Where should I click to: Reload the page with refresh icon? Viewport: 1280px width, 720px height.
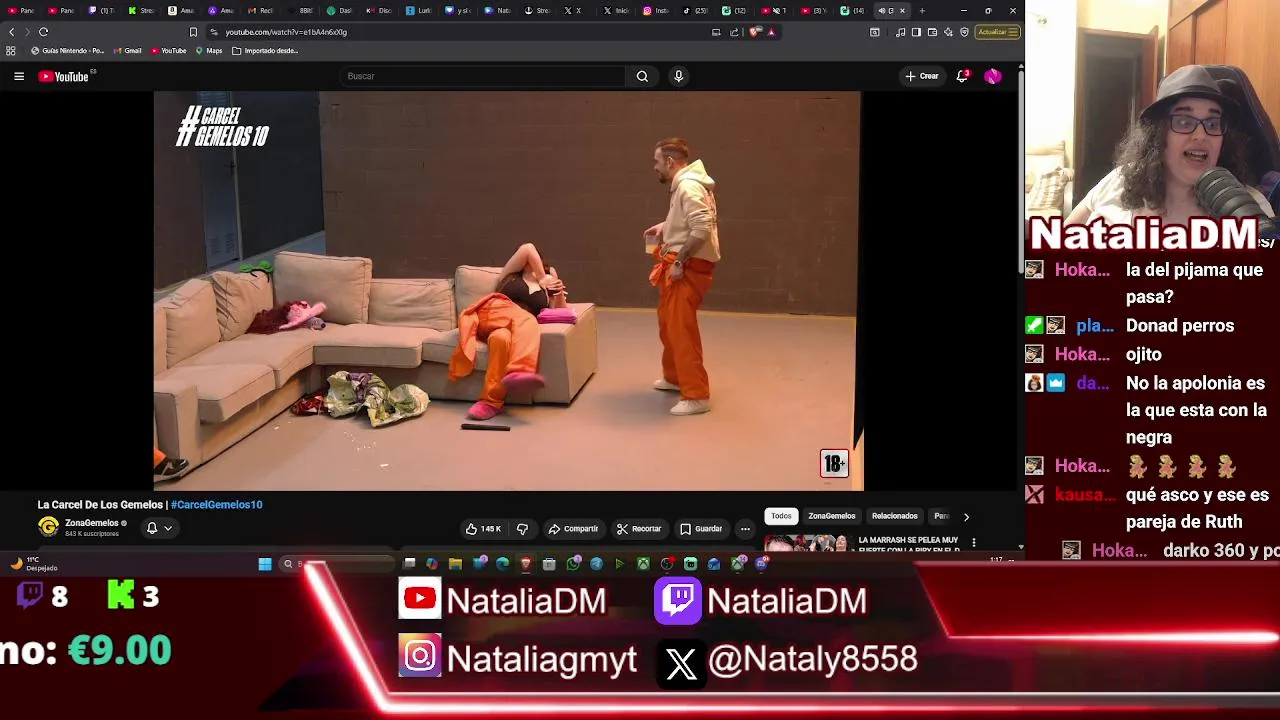43,32
